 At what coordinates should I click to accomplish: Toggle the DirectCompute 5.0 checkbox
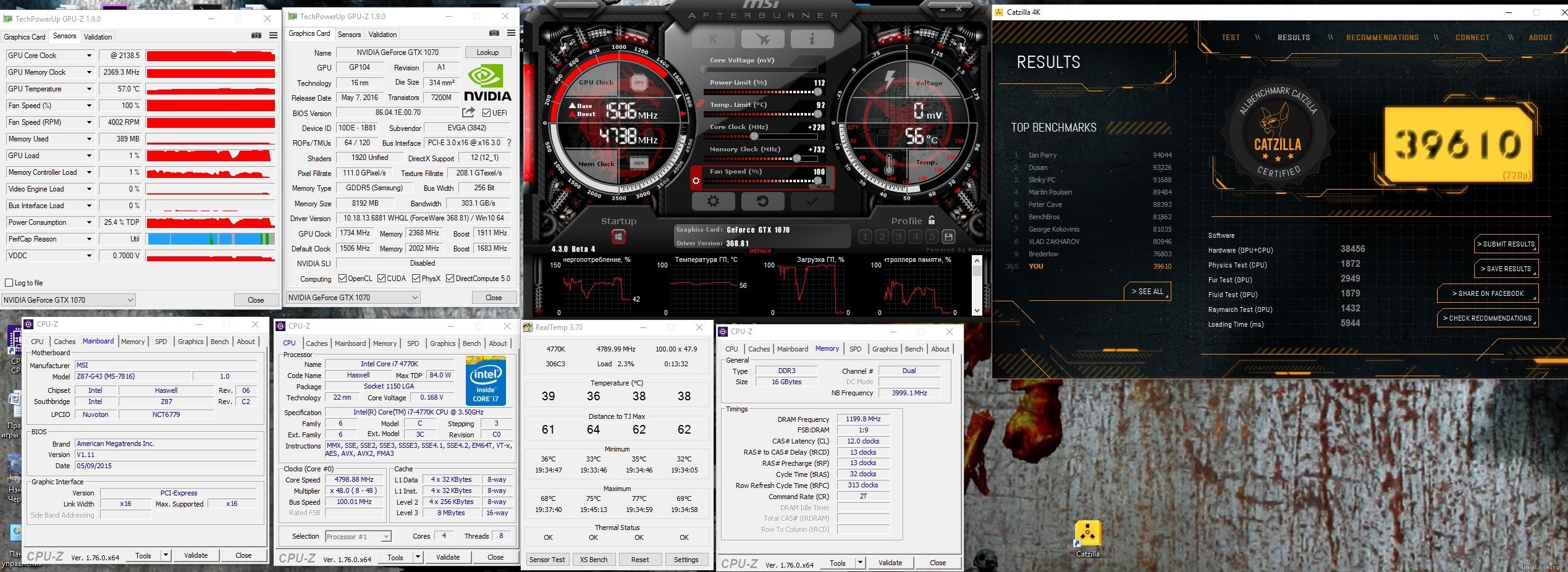click(450, 279)
